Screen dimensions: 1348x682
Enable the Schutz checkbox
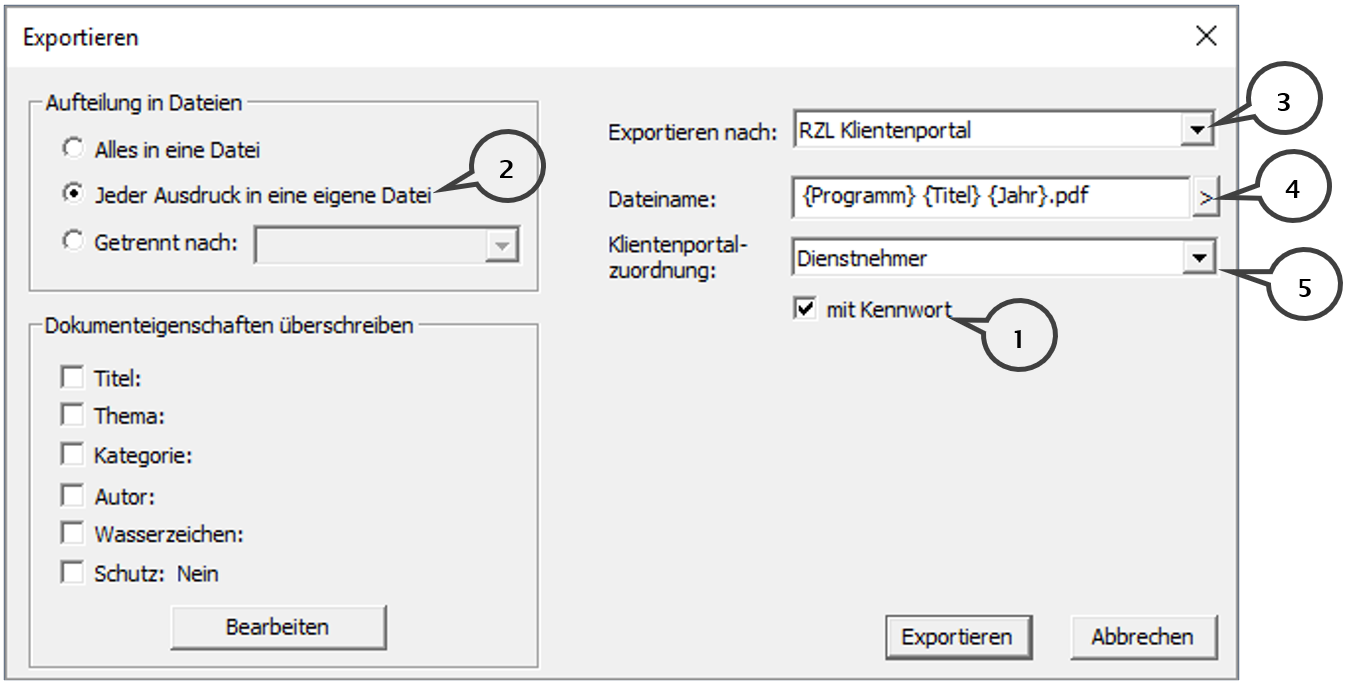[x=73, y=573]
